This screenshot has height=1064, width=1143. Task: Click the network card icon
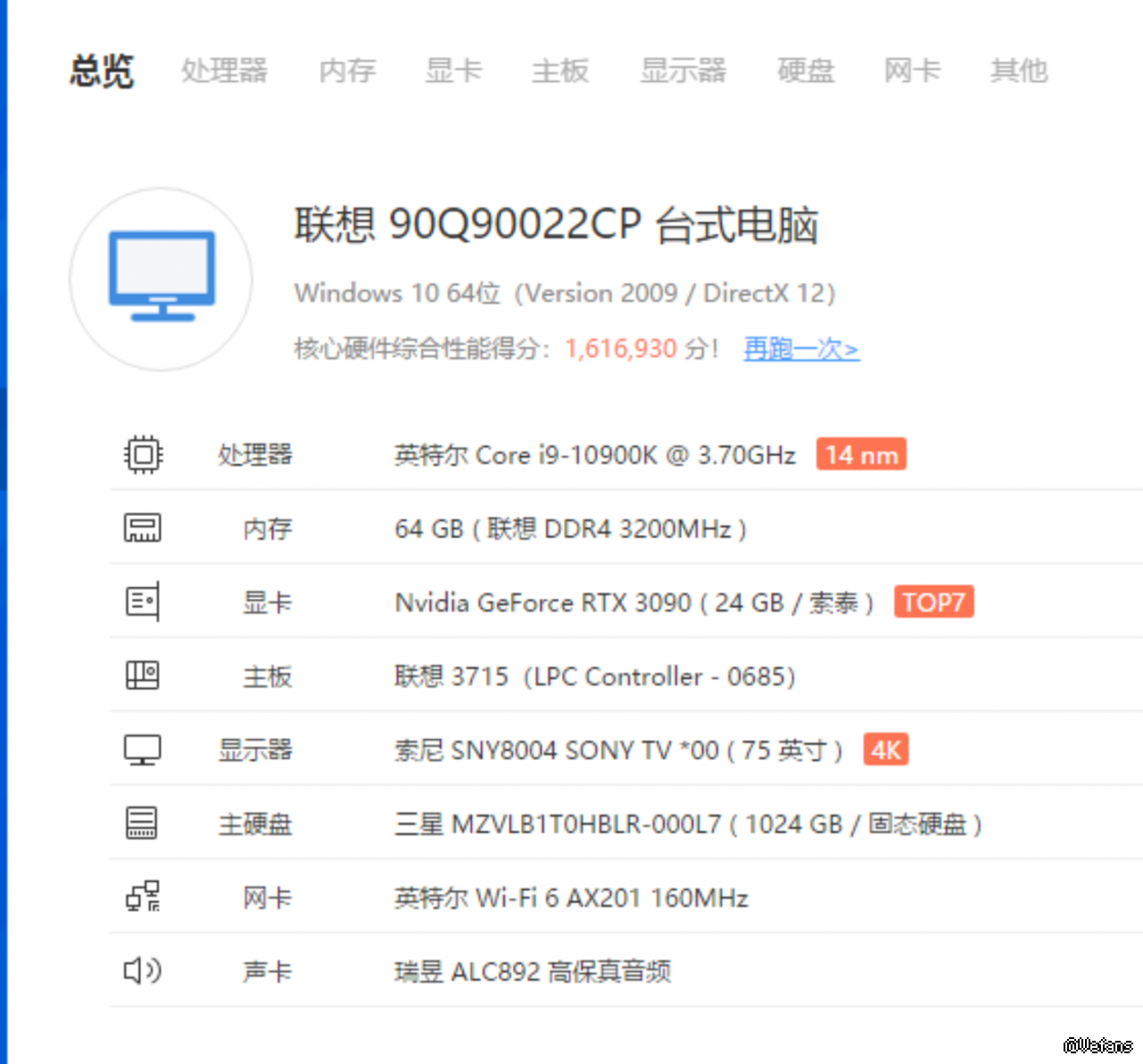pyautogui.click(x=143, y=897)
